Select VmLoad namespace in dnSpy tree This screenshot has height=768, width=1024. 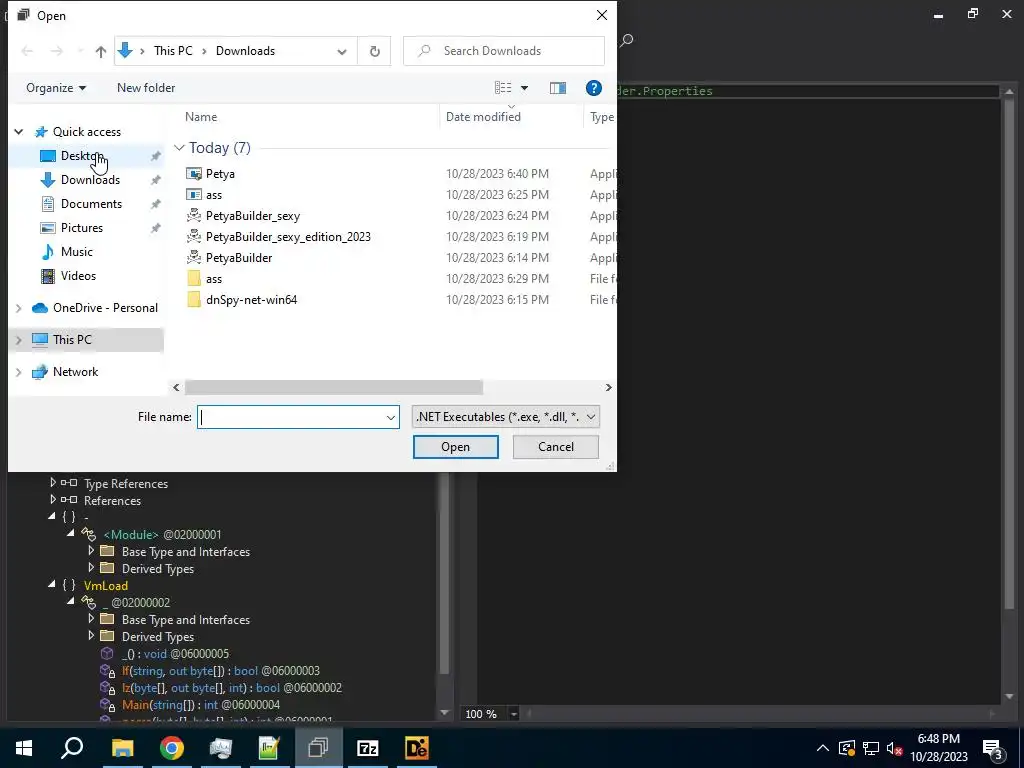106,586
